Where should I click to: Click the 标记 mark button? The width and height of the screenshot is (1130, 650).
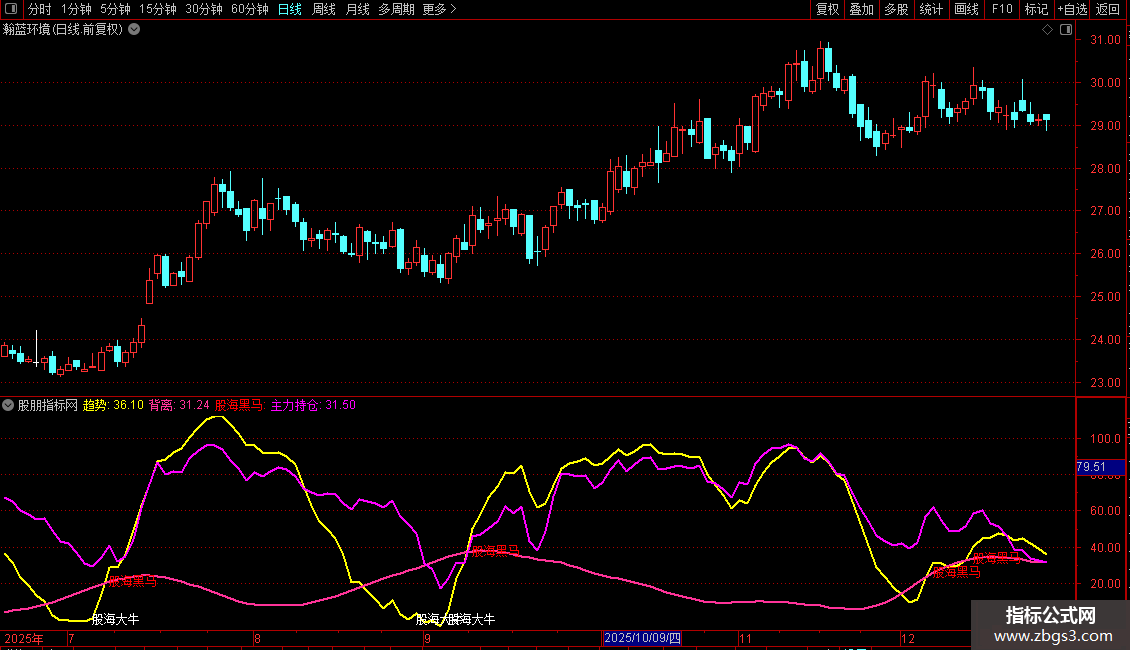coord(1036,9)
